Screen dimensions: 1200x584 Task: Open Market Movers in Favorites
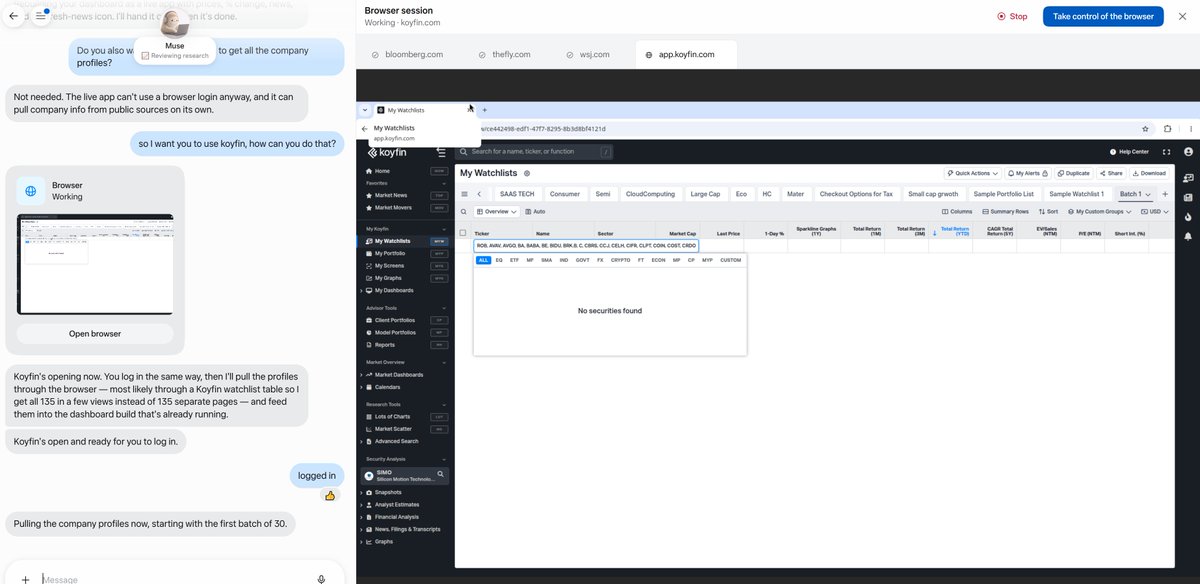click(x=393, y=208)
